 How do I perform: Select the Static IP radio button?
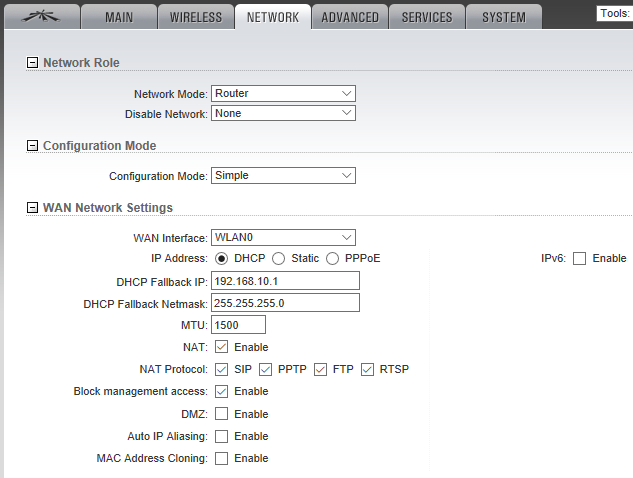279,258
